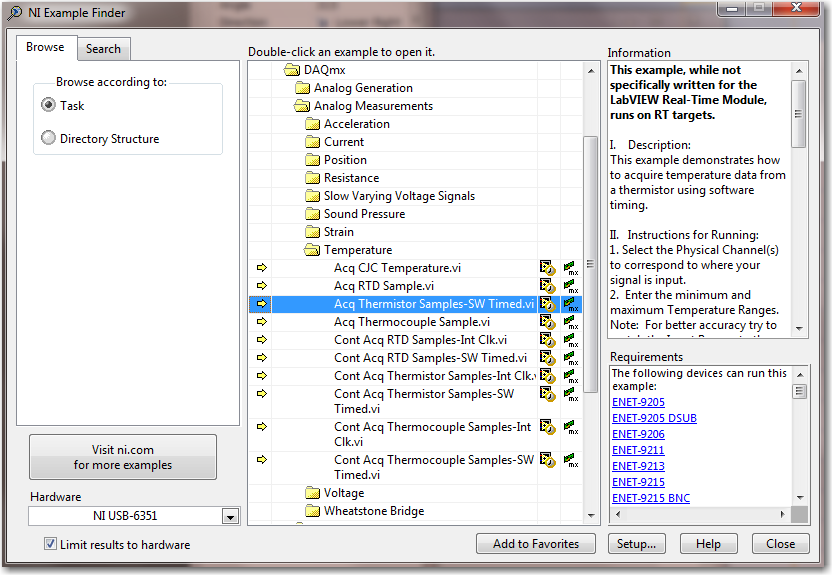The width and height of the screenshot is (832, 575).
Task: Click the Acceleration folder icon
Action: (x=313, y=124)
